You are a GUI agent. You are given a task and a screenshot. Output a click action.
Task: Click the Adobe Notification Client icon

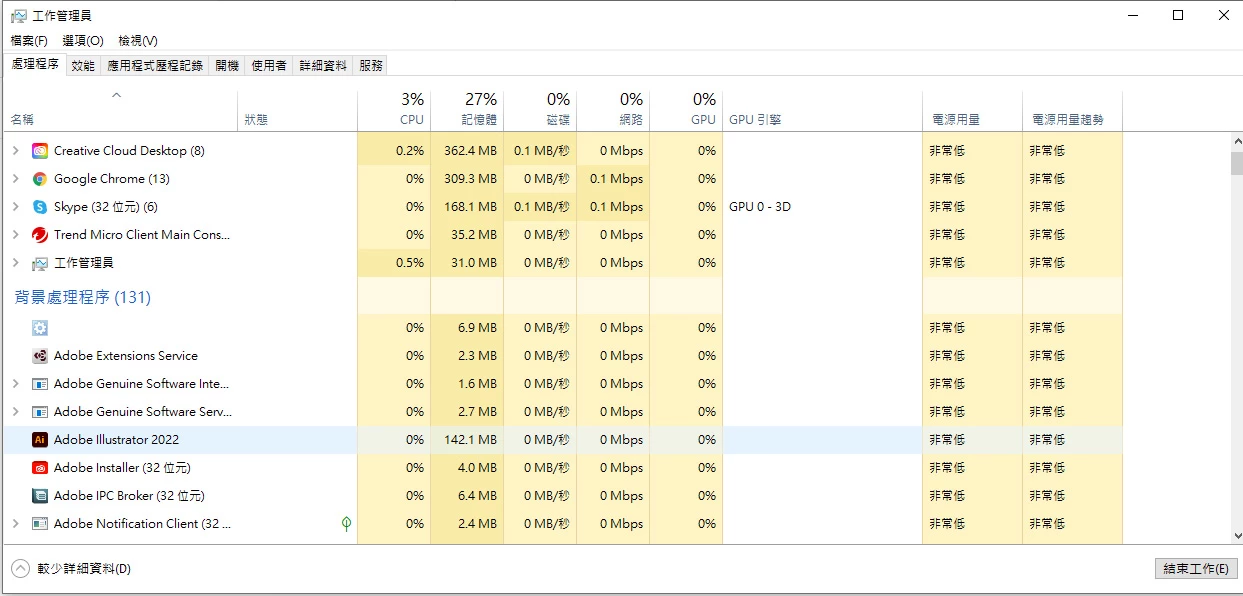pyautogui.click(x=40, y=524)
